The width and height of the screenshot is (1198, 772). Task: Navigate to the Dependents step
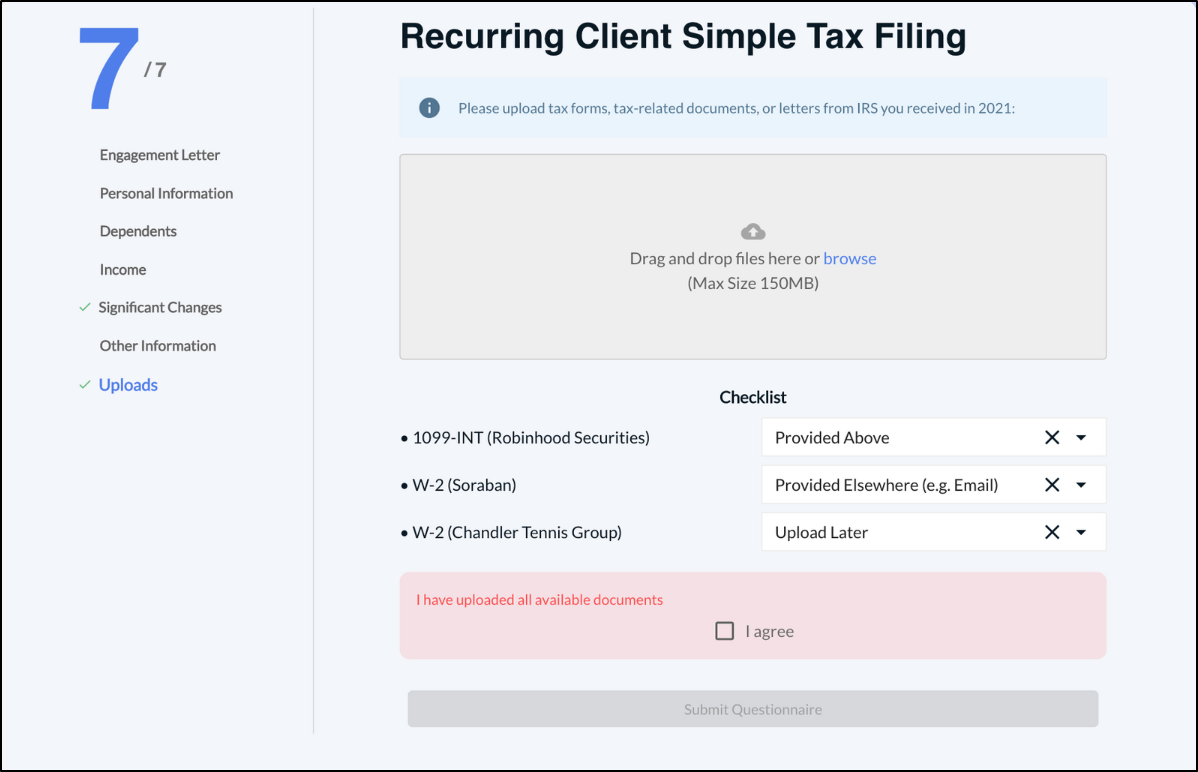pyautogui.click(x=138, y=231)
